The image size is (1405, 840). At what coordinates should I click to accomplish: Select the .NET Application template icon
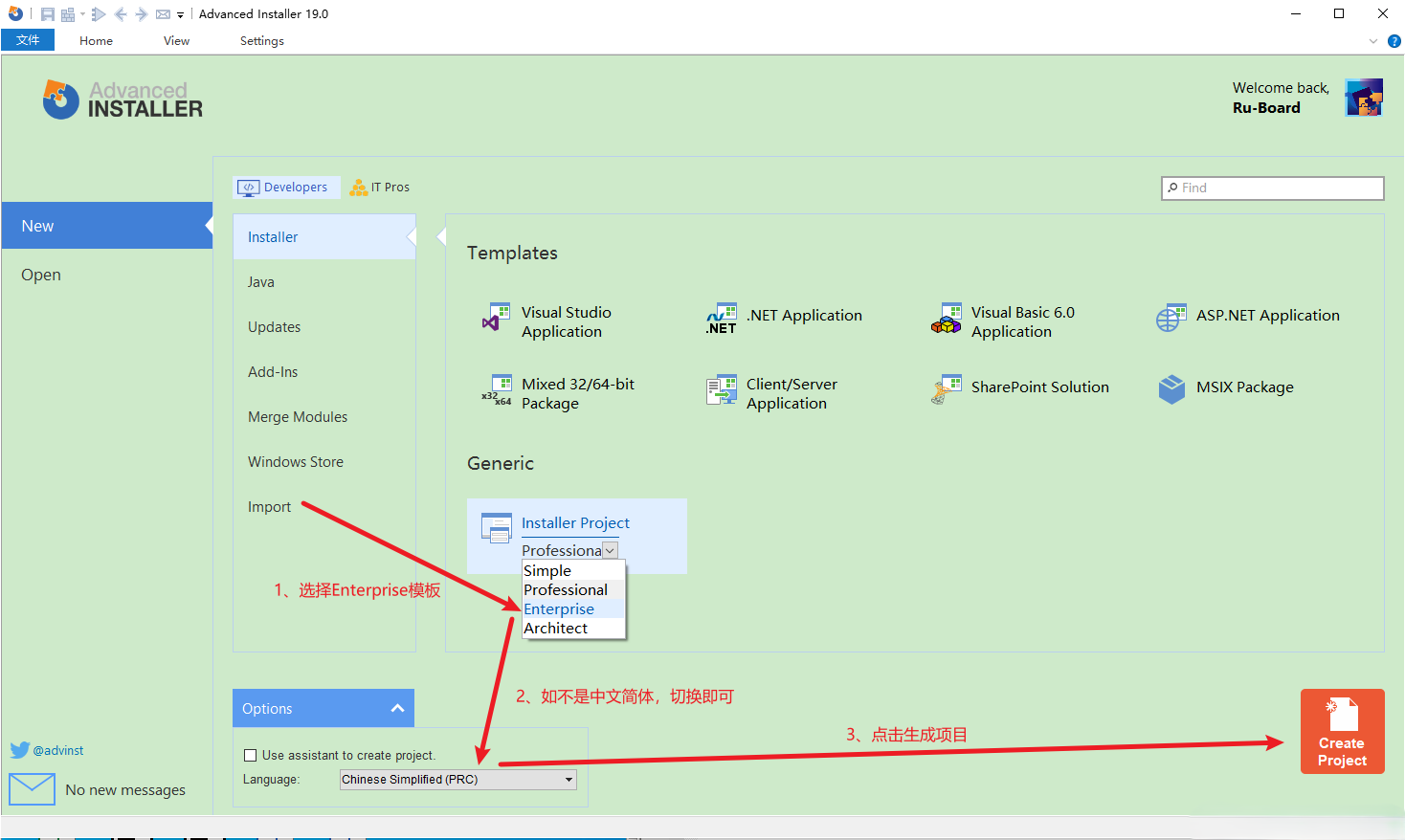(x=722, y=319)
